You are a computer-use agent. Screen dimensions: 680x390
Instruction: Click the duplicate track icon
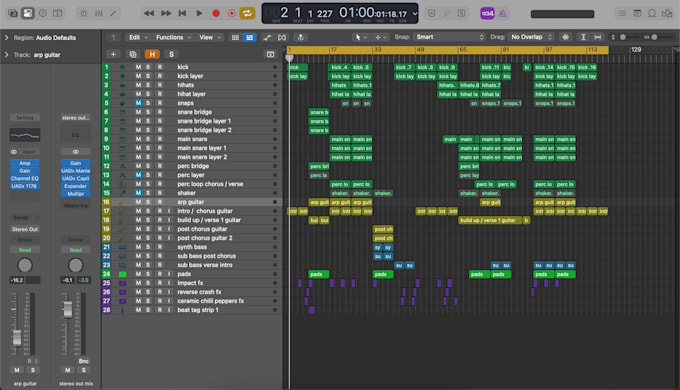pyautogui.click(x=133, y=54)
